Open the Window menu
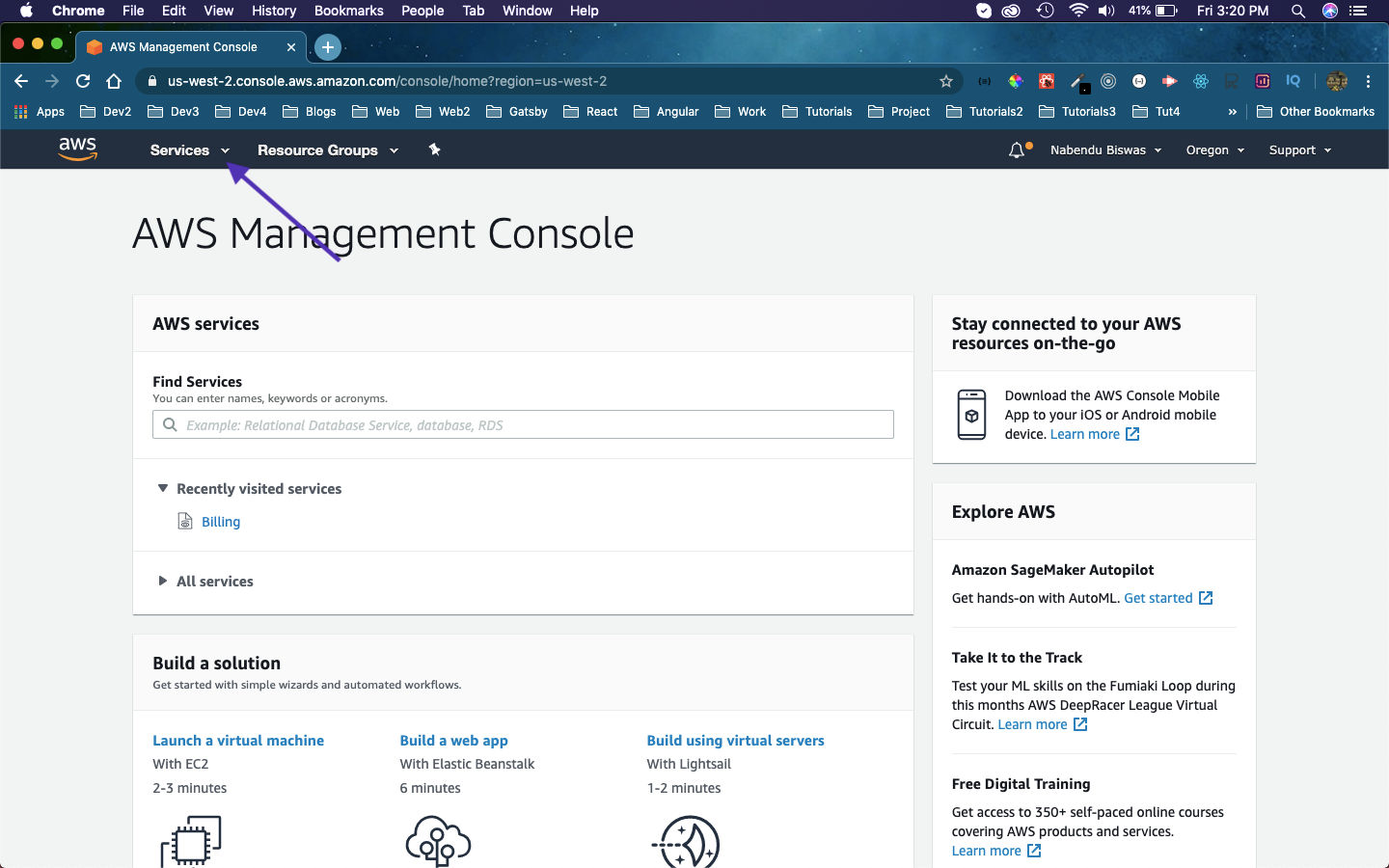Screen dimensions: 1389x868 527,11
